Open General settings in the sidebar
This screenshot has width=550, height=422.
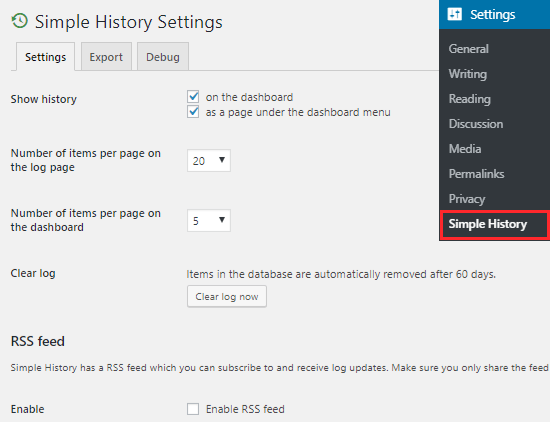pos(468,49)
